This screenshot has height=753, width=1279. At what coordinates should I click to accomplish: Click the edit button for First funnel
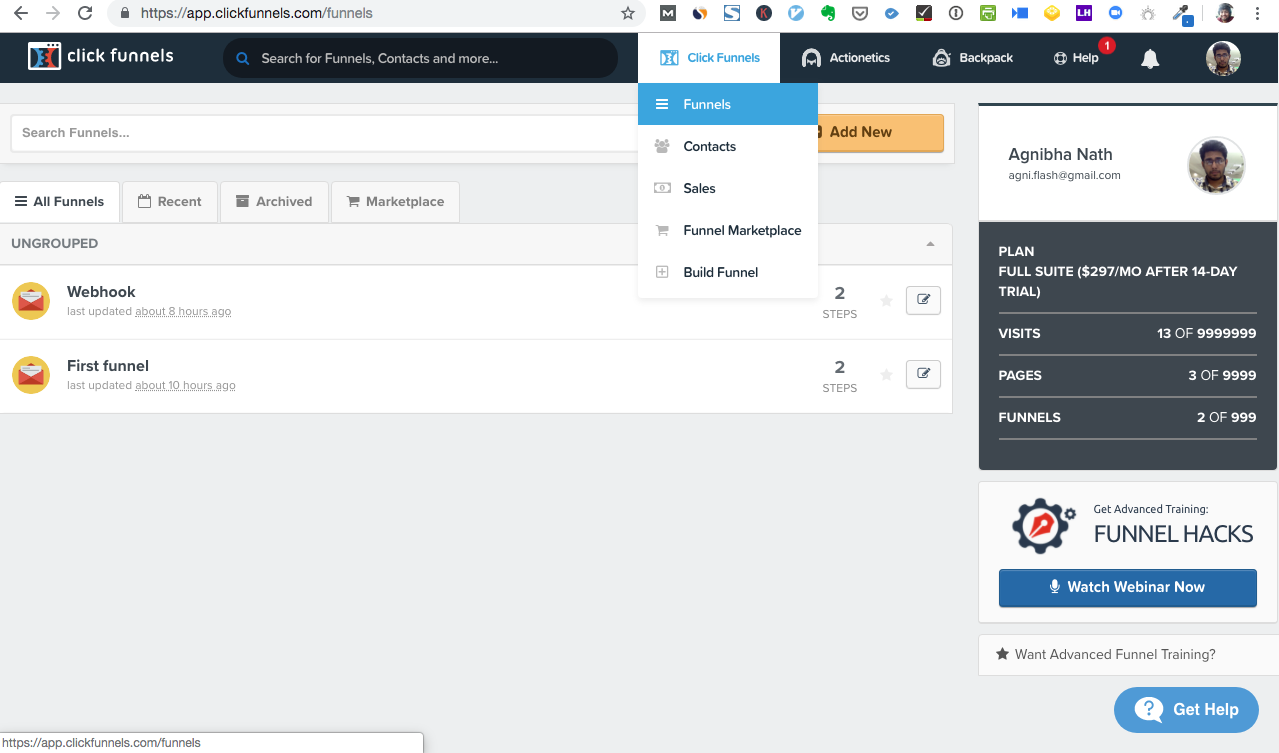click(x=923, y=374)
